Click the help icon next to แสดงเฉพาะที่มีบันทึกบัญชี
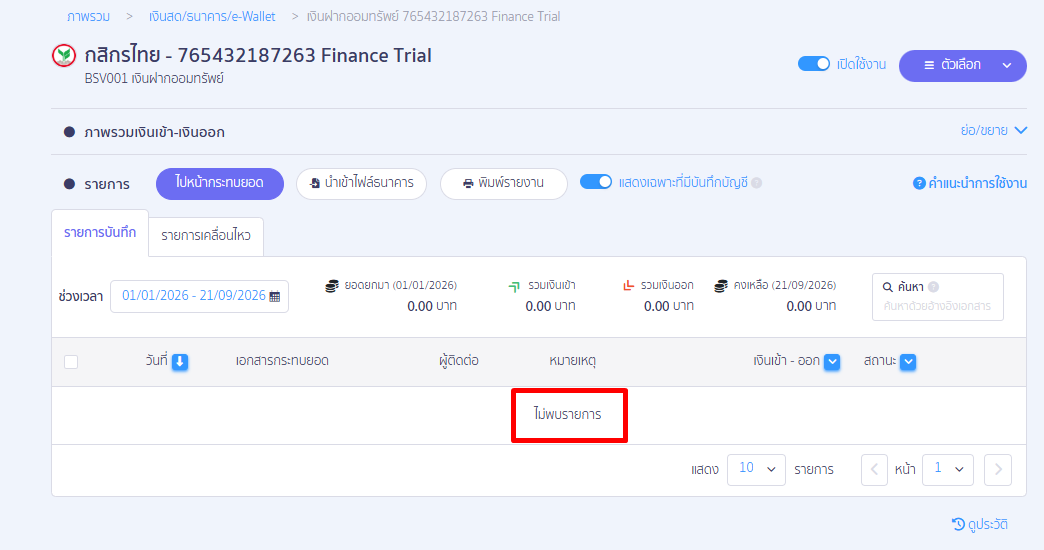 coord(756,182)
